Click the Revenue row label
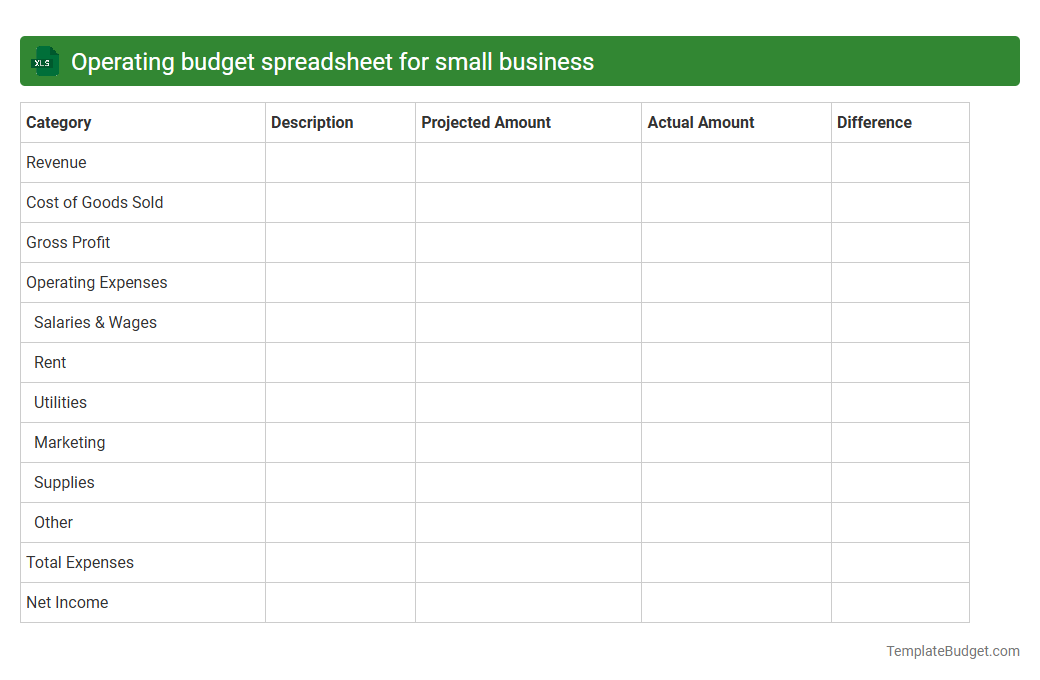This screenshot has width=1040, height=680. 56,162
